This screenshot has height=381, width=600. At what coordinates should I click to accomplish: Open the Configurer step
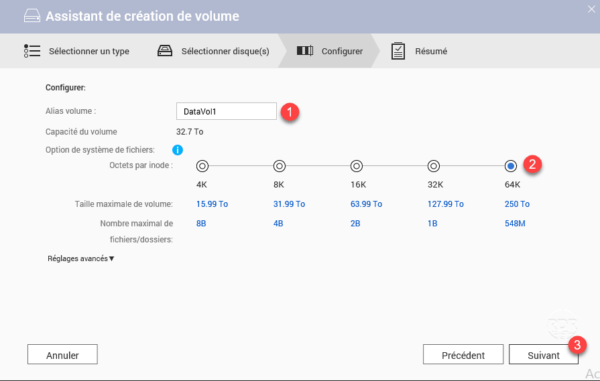coord(329,51)
